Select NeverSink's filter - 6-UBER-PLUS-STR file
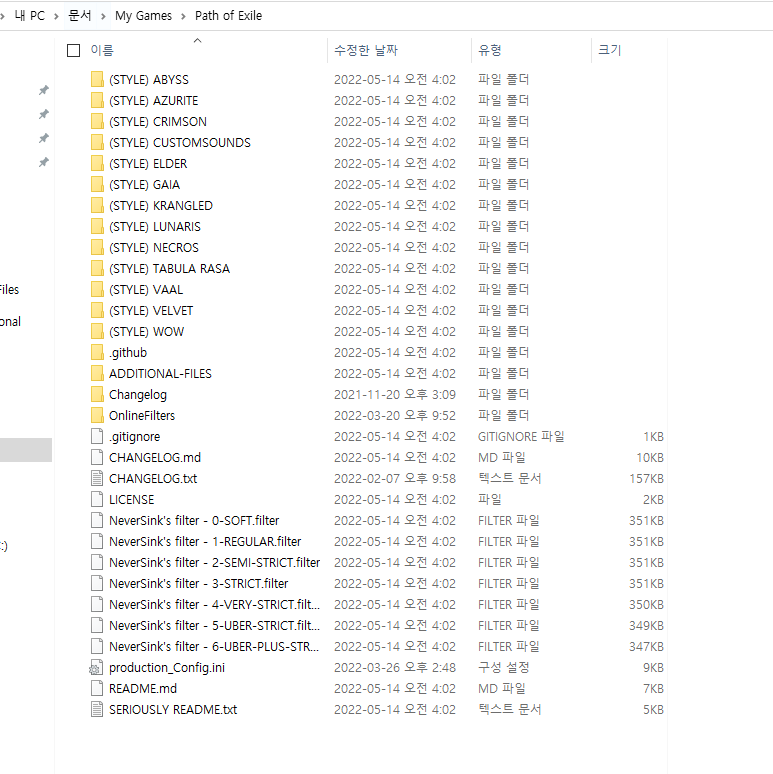This screenshot has height=774, width=773. 214,646
